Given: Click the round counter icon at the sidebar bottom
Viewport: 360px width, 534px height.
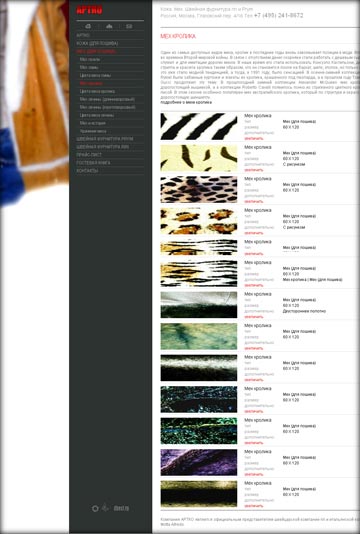Looking at the screenshot, I should point(95,508).
